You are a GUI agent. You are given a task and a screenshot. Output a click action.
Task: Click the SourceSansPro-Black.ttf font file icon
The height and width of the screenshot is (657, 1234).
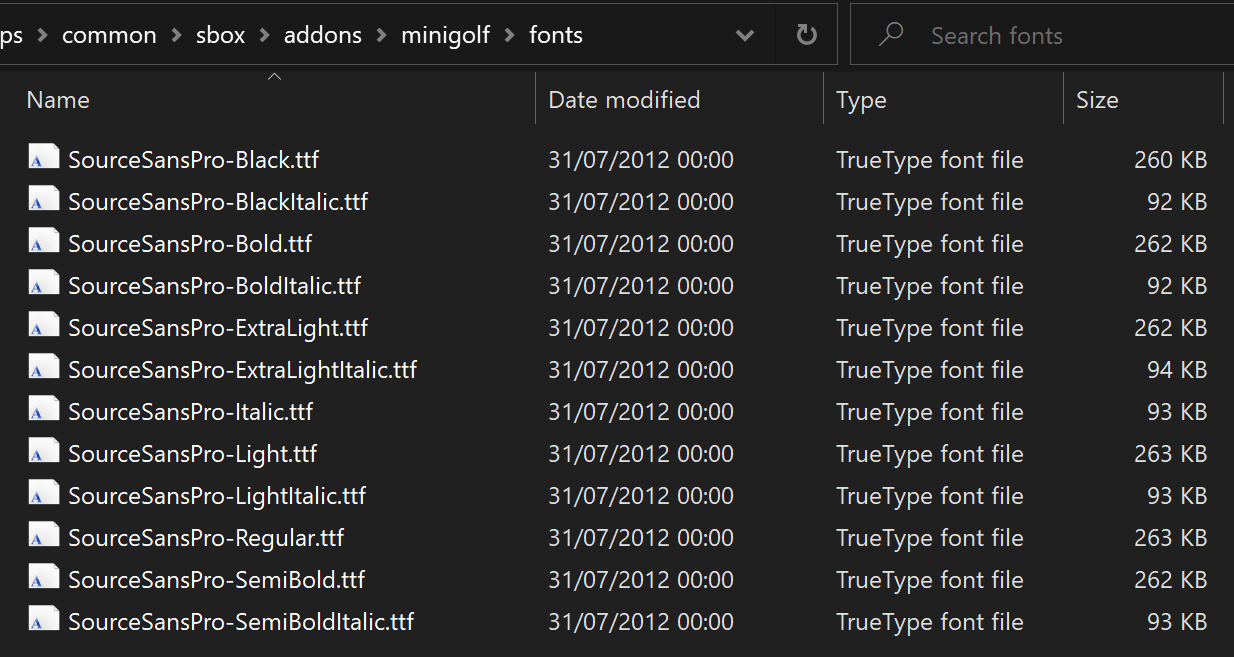click(x=43, y=159)
